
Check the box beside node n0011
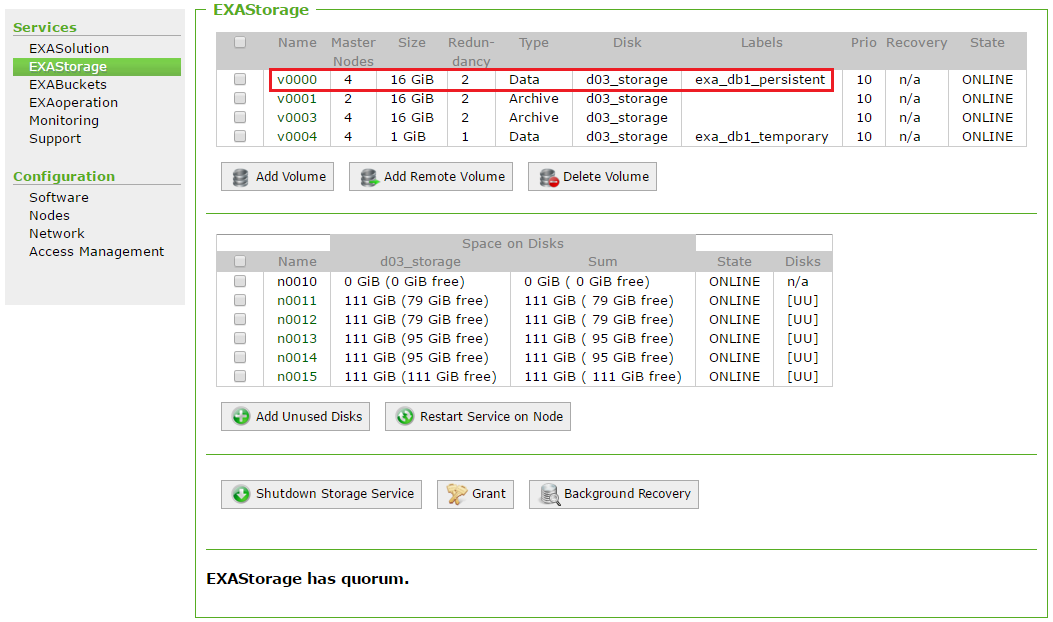[240, 300]
